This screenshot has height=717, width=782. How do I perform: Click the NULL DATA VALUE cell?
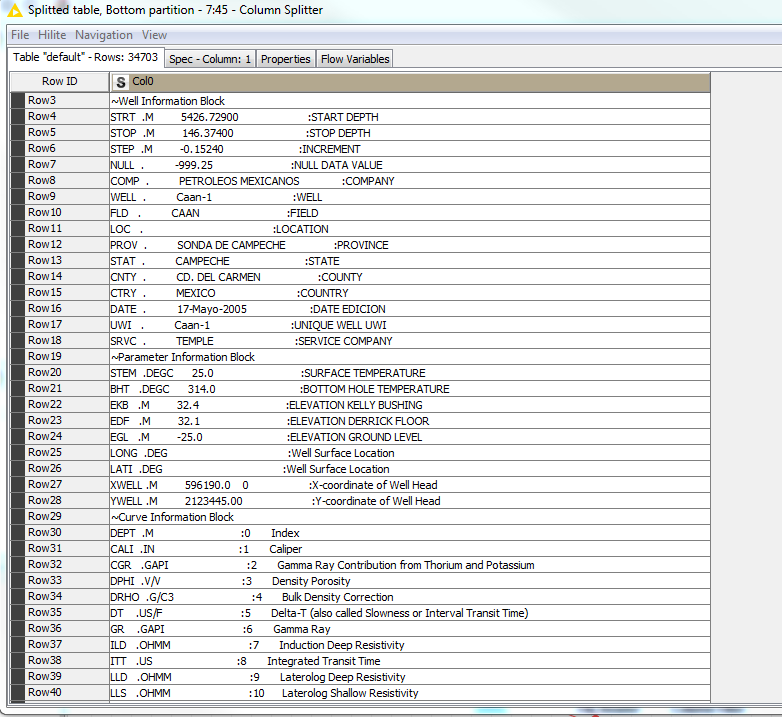point(410,165)
